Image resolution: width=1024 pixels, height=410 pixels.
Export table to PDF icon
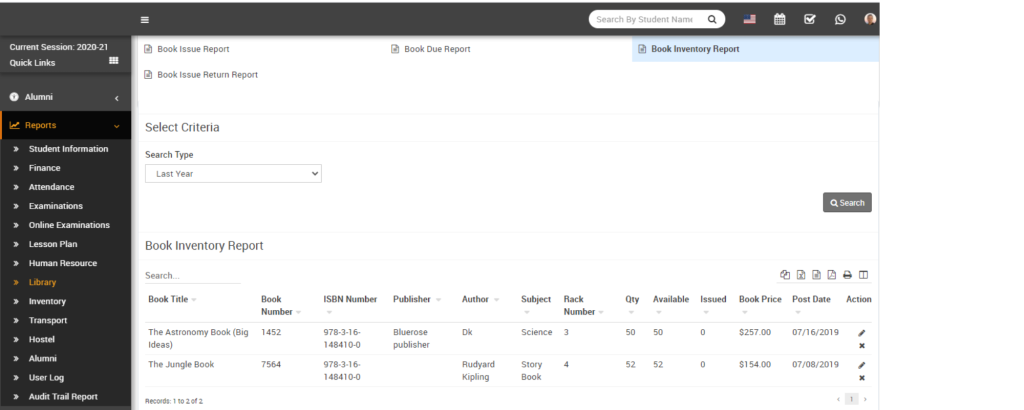[832, 275]
